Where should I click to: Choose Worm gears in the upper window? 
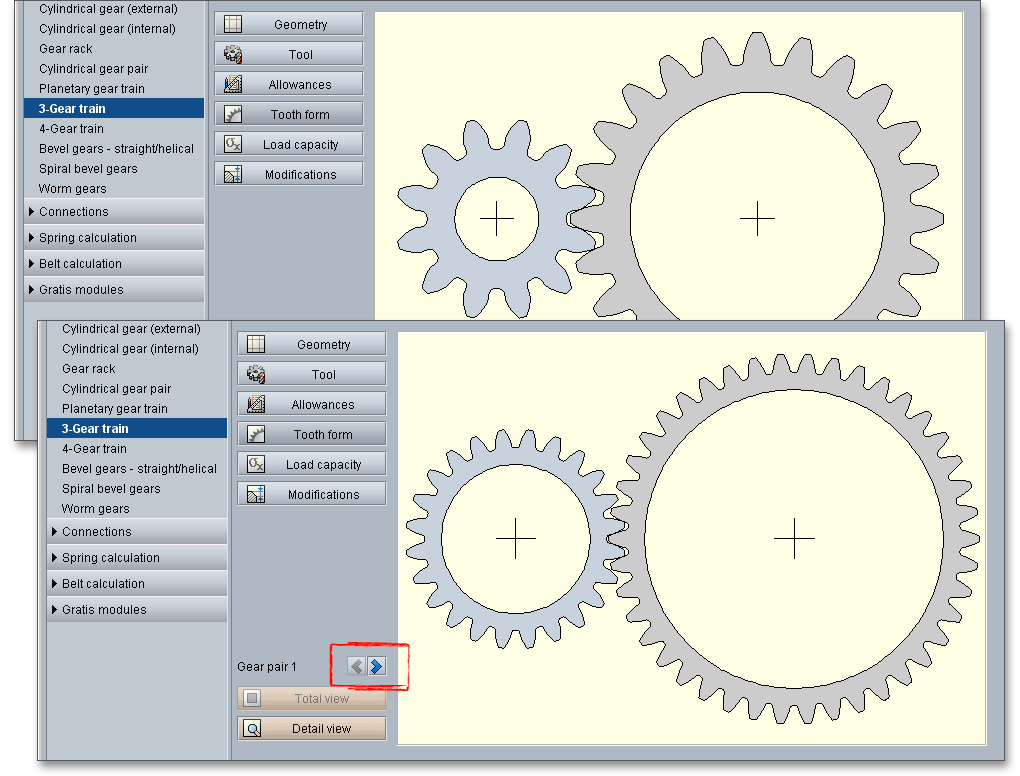72,189
